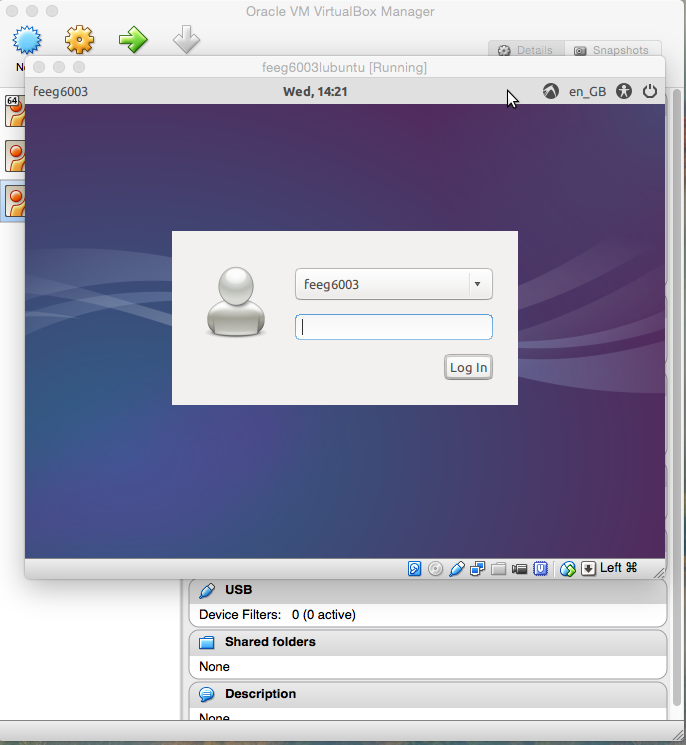Click the Description section header
The width and height of the screenshot is (686, 745).
[x=428, y=695]
